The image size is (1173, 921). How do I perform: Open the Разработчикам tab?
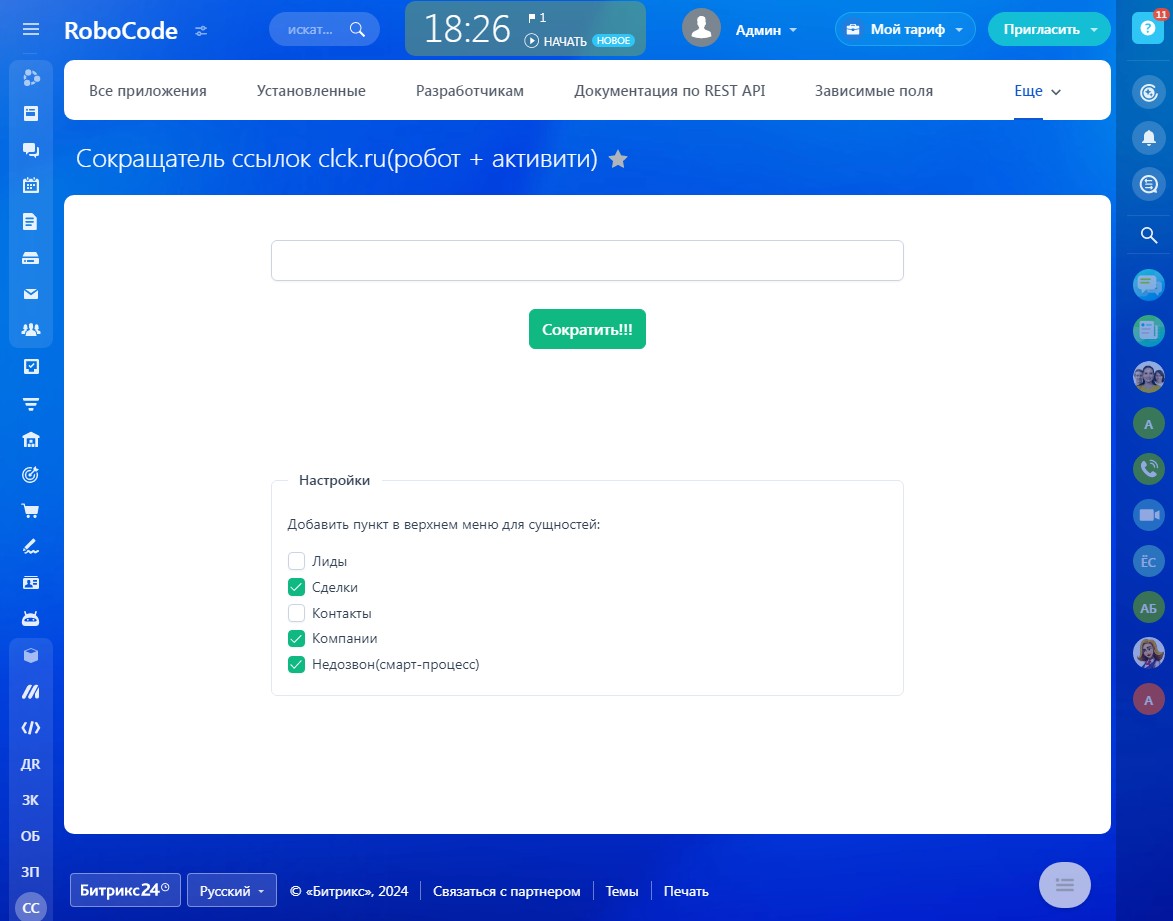pos(470,91)
